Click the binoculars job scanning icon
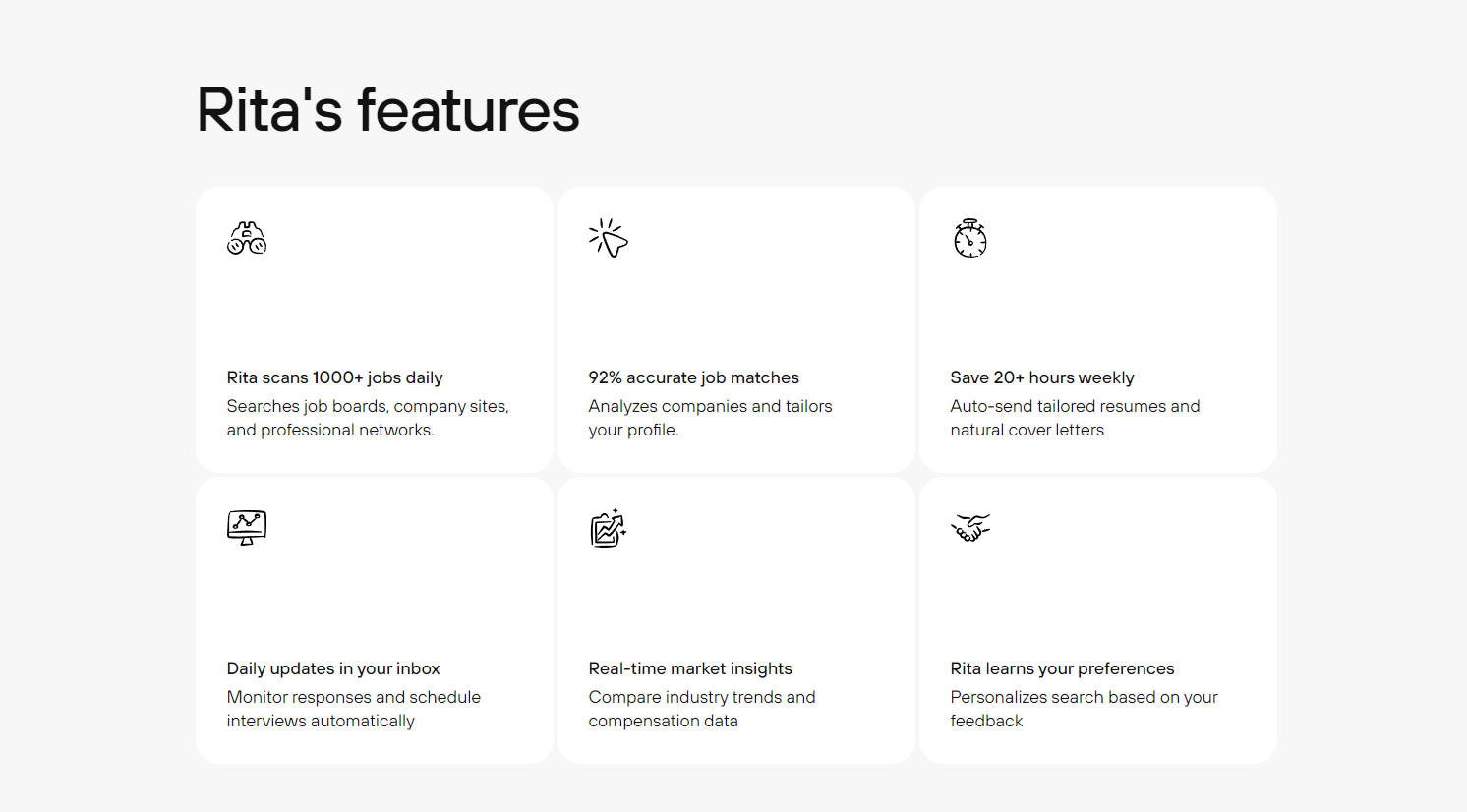1467x812 pixels. coord(247,238)
